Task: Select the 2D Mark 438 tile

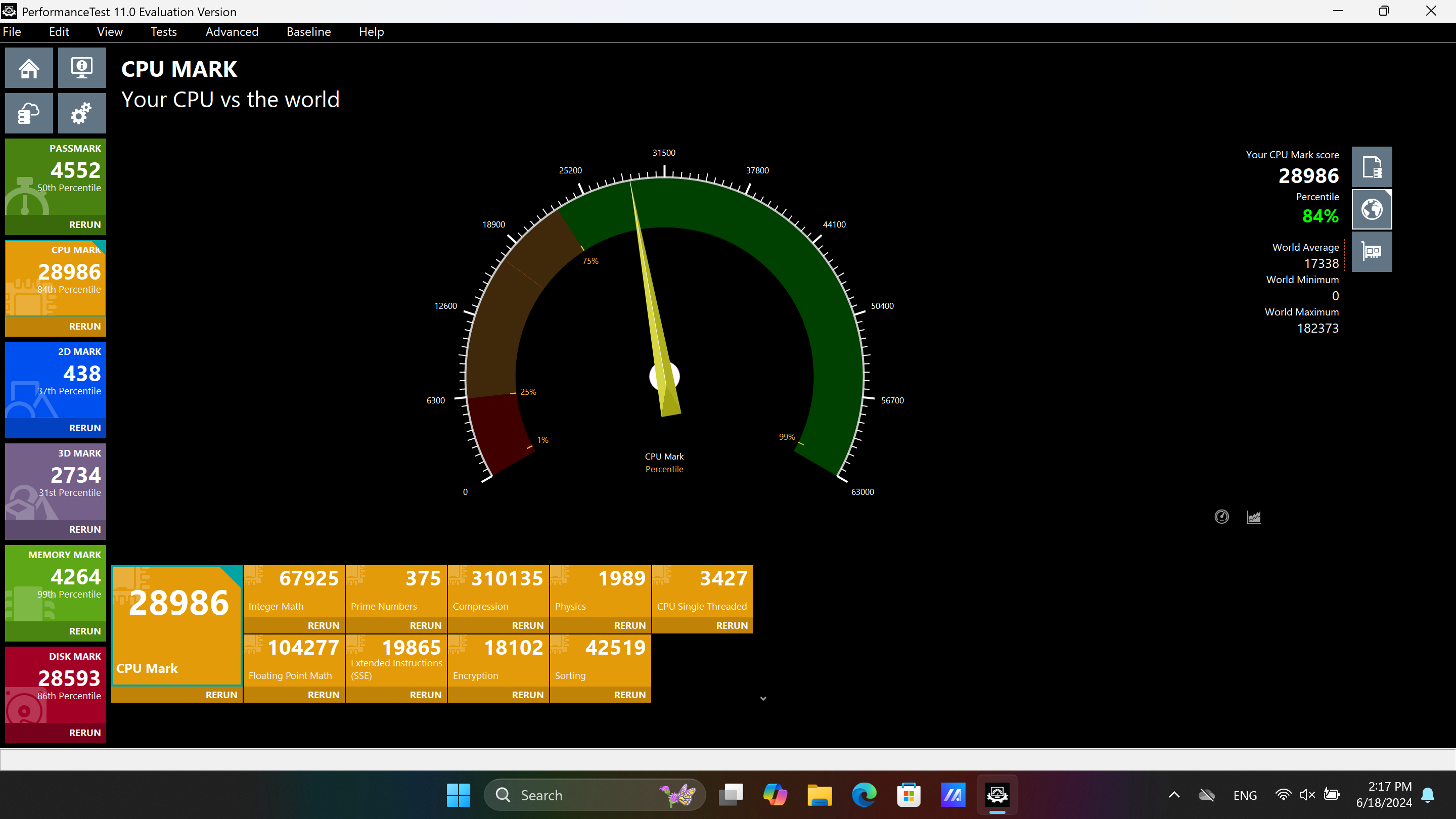Action: [56, 380]
